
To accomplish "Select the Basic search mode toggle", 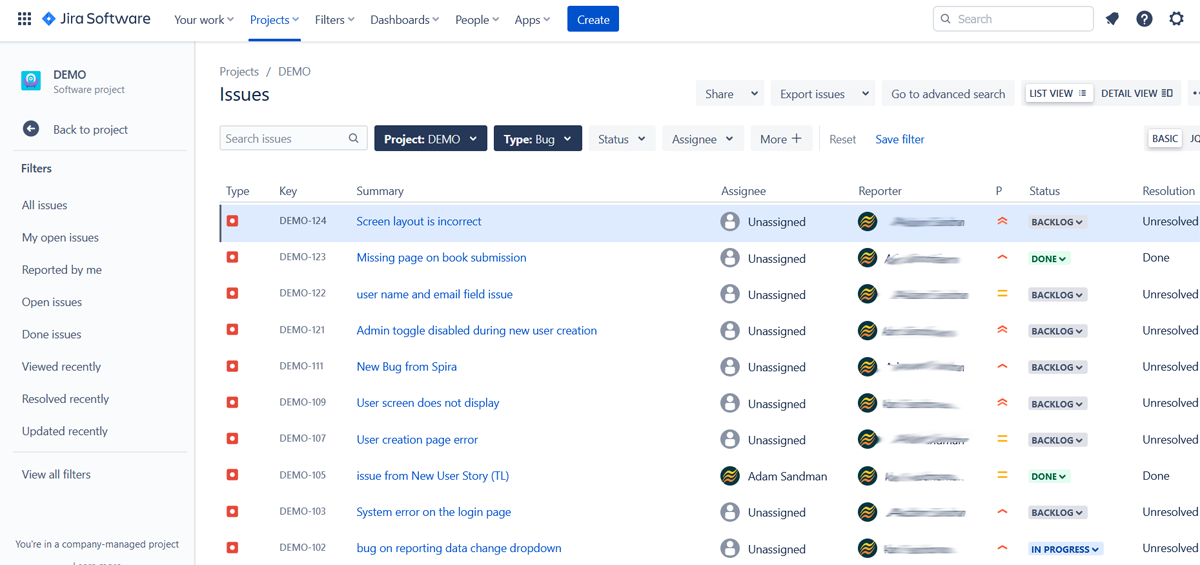I will tap(1164, 139).
